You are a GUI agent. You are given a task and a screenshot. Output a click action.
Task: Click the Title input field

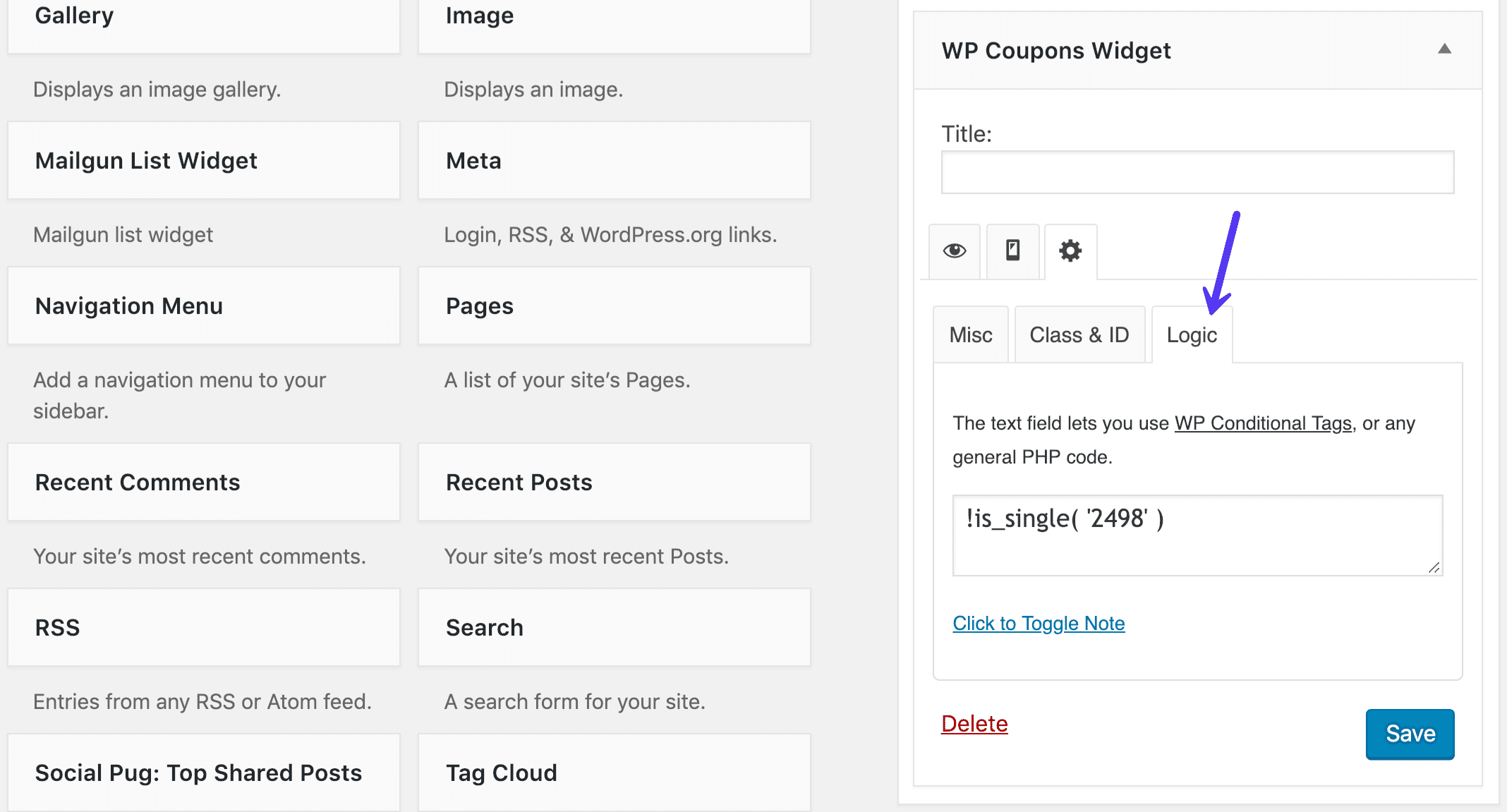tap(1197, 172)
